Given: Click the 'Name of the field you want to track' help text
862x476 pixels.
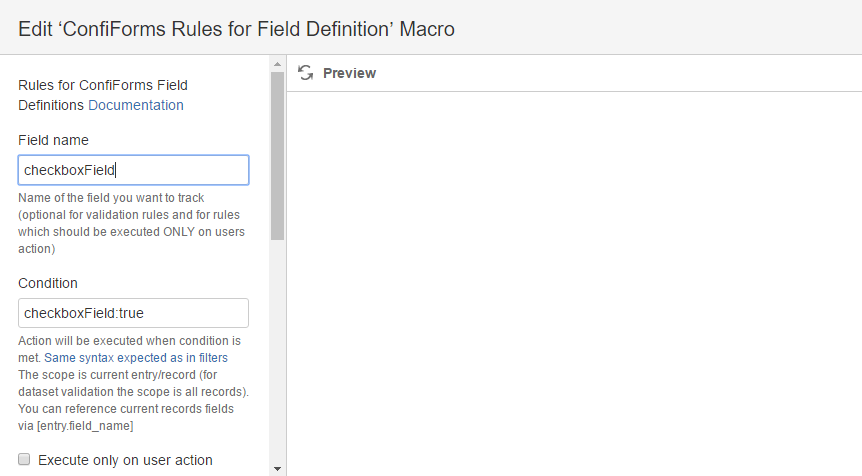Looking at the screenshot, I should point(111,198).
